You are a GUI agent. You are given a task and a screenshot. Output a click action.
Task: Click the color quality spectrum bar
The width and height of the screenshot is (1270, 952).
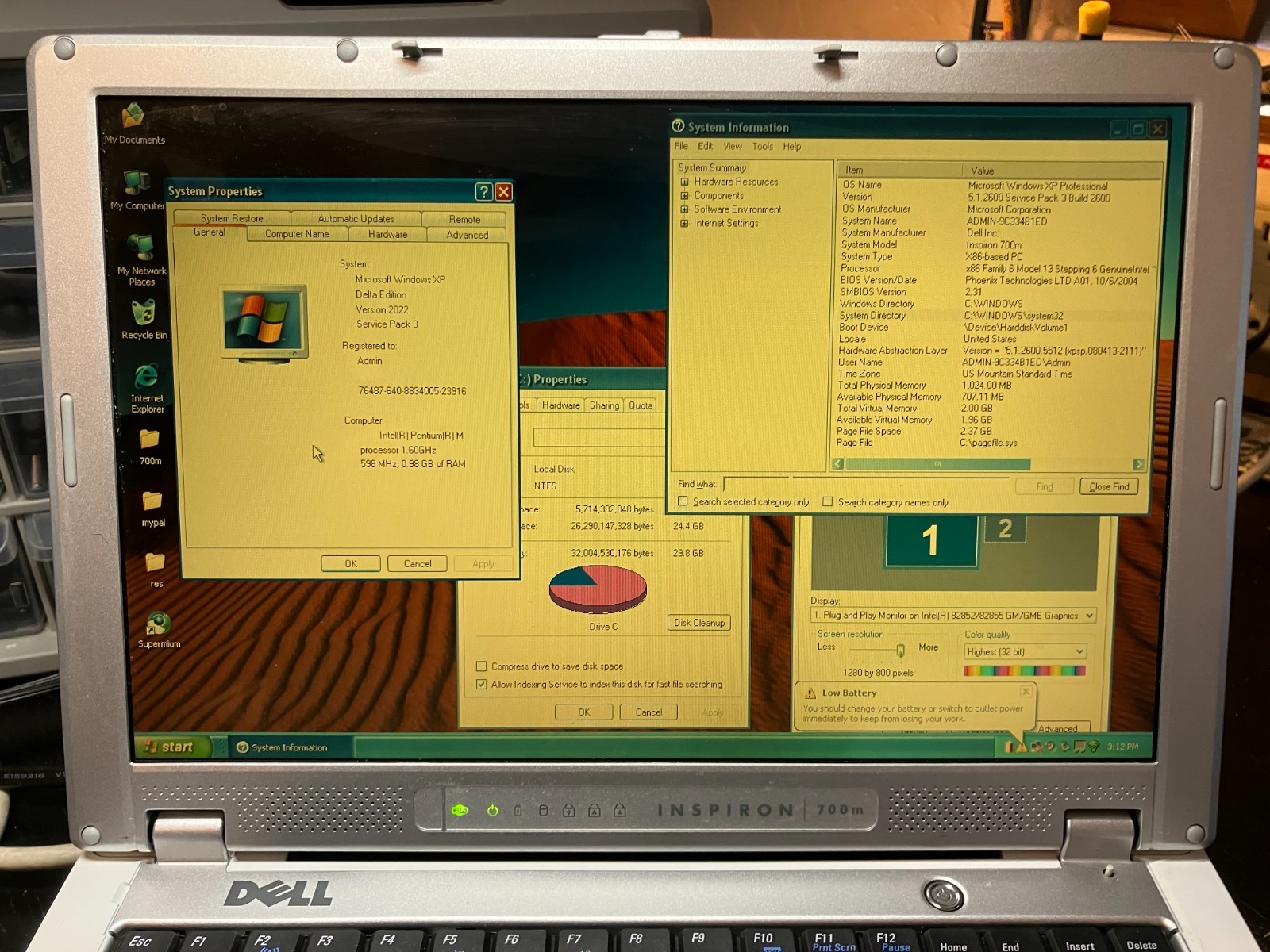coord(1024,671)
